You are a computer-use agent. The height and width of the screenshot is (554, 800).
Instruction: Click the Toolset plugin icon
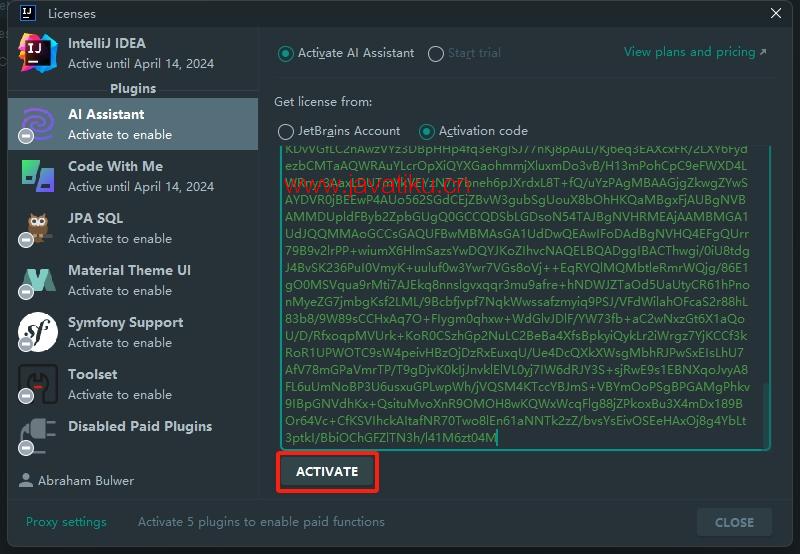coord(37,384)
